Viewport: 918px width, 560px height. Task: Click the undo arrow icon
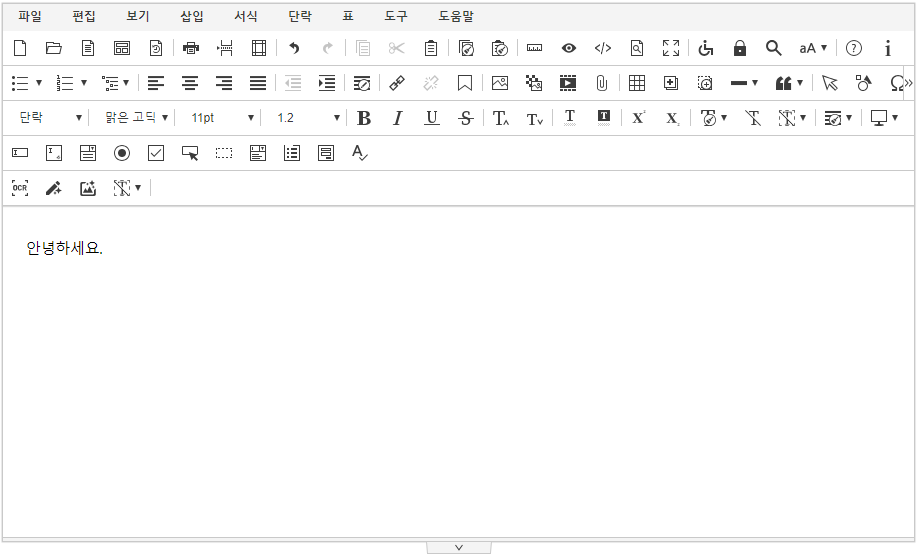coord(294,48)
